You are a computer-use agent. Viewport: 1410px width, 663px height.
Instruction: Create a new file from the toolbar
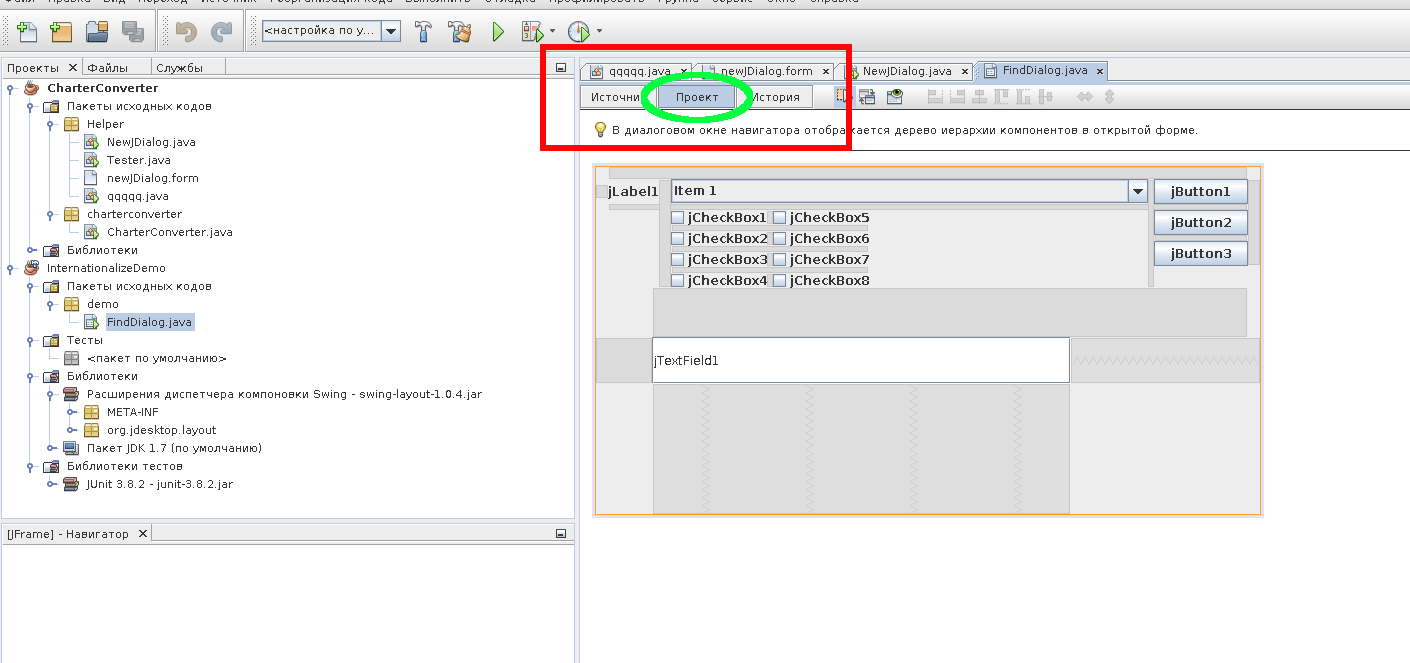(x=27, y=32)
